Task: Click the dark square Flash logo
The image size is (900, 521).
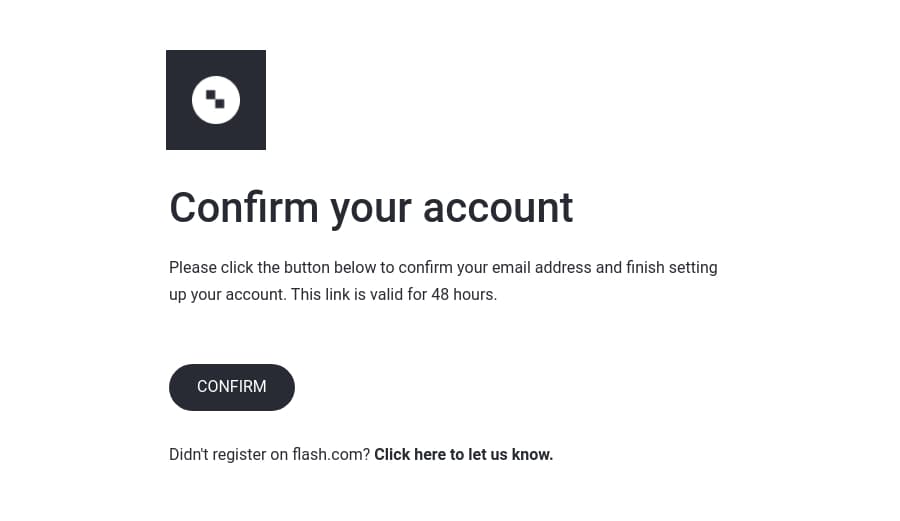Action: 216,100
